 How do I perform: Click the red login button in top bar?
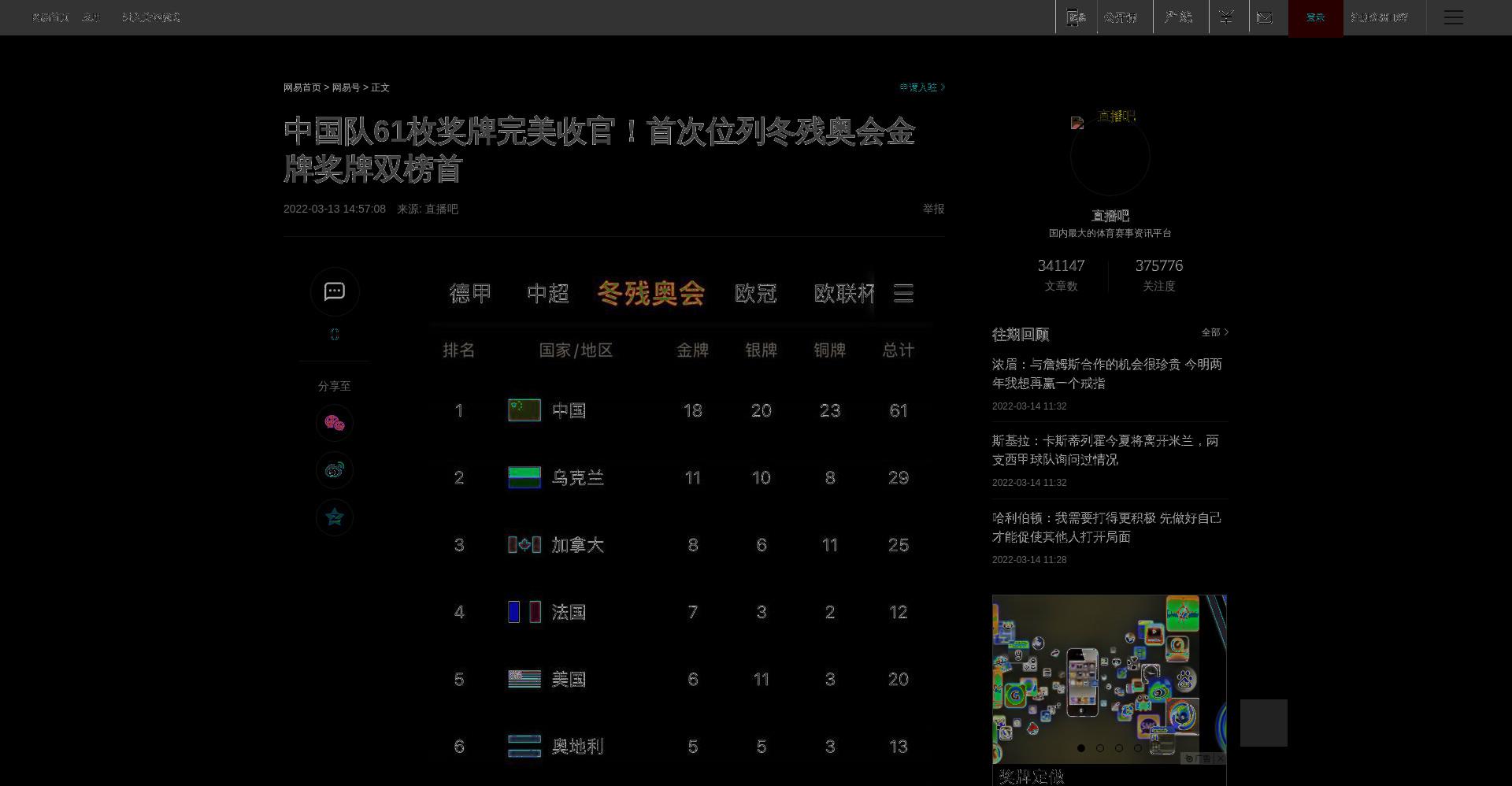point(1316,17)
